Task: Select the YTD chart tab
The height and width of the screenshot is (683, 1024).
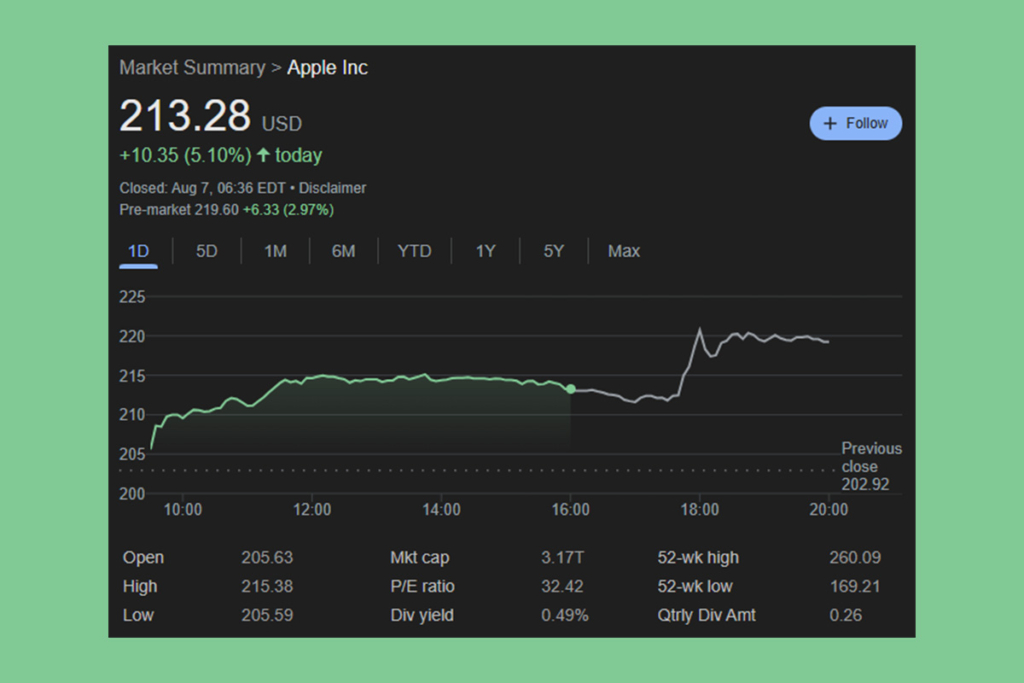Action: [414, 251]
